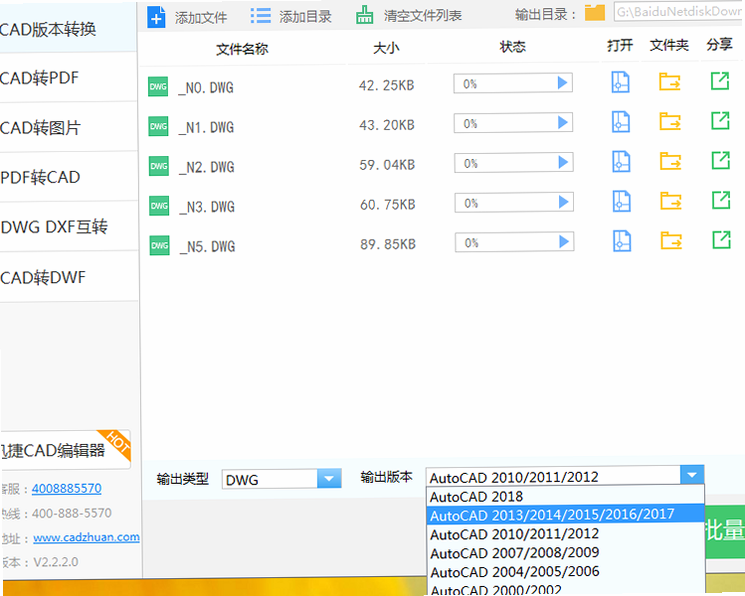The image size is (745, 596).
Task: Open the output folder for _N5.DWG
Action: [672, 241]
